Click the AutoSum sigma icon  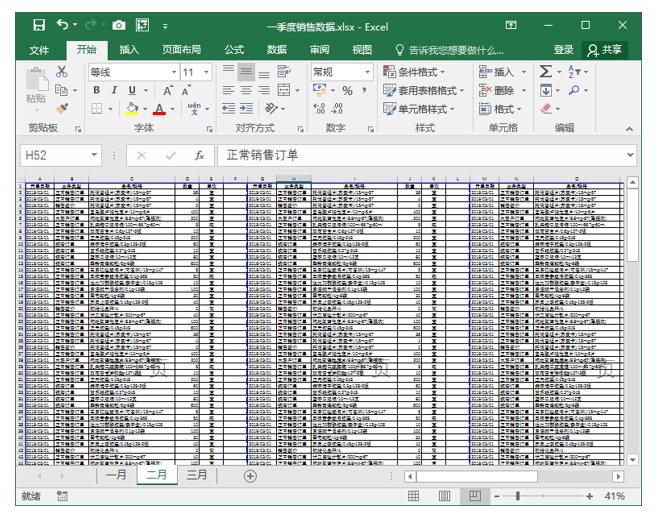[x=546, y=72]
